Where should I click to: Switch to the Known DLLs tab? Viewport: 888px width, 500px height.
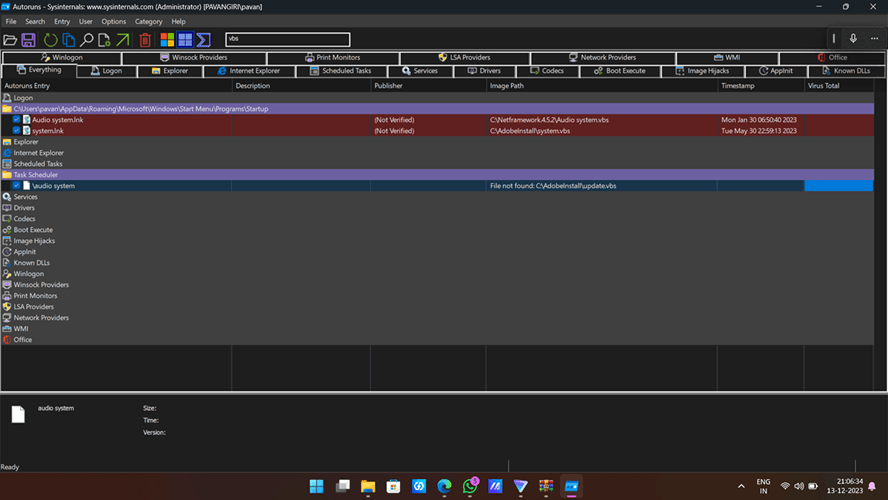[x=847, y=71]
